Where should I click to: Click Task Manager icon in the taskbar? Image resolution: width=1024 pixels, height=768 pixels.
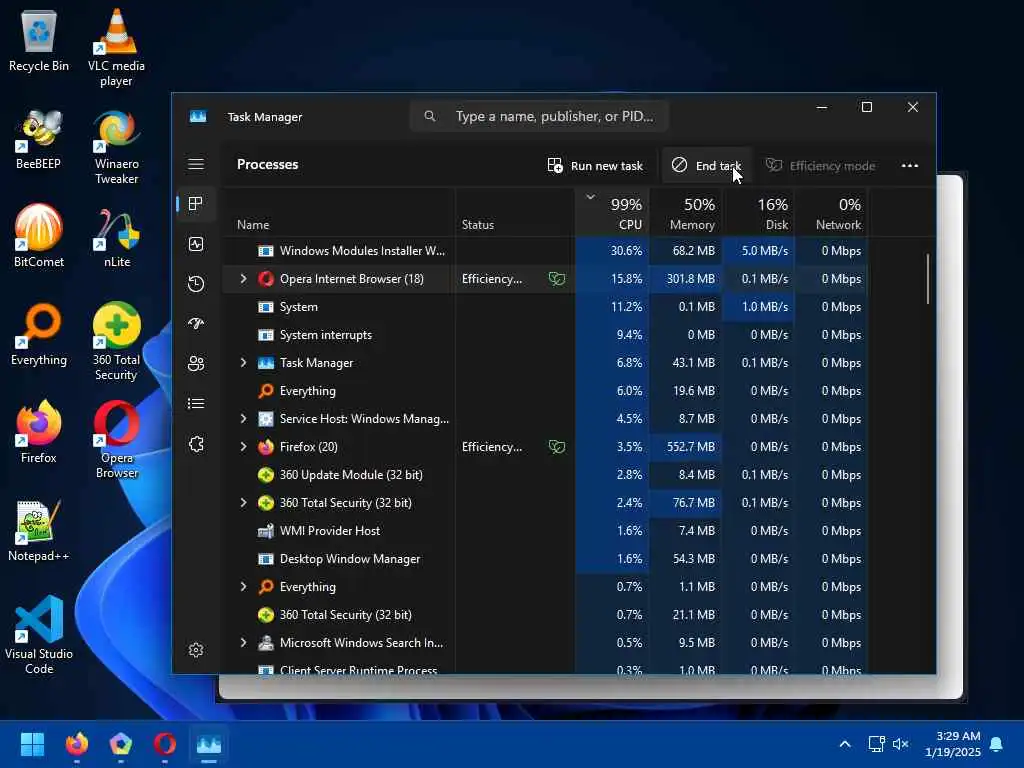tap(209, 744)
